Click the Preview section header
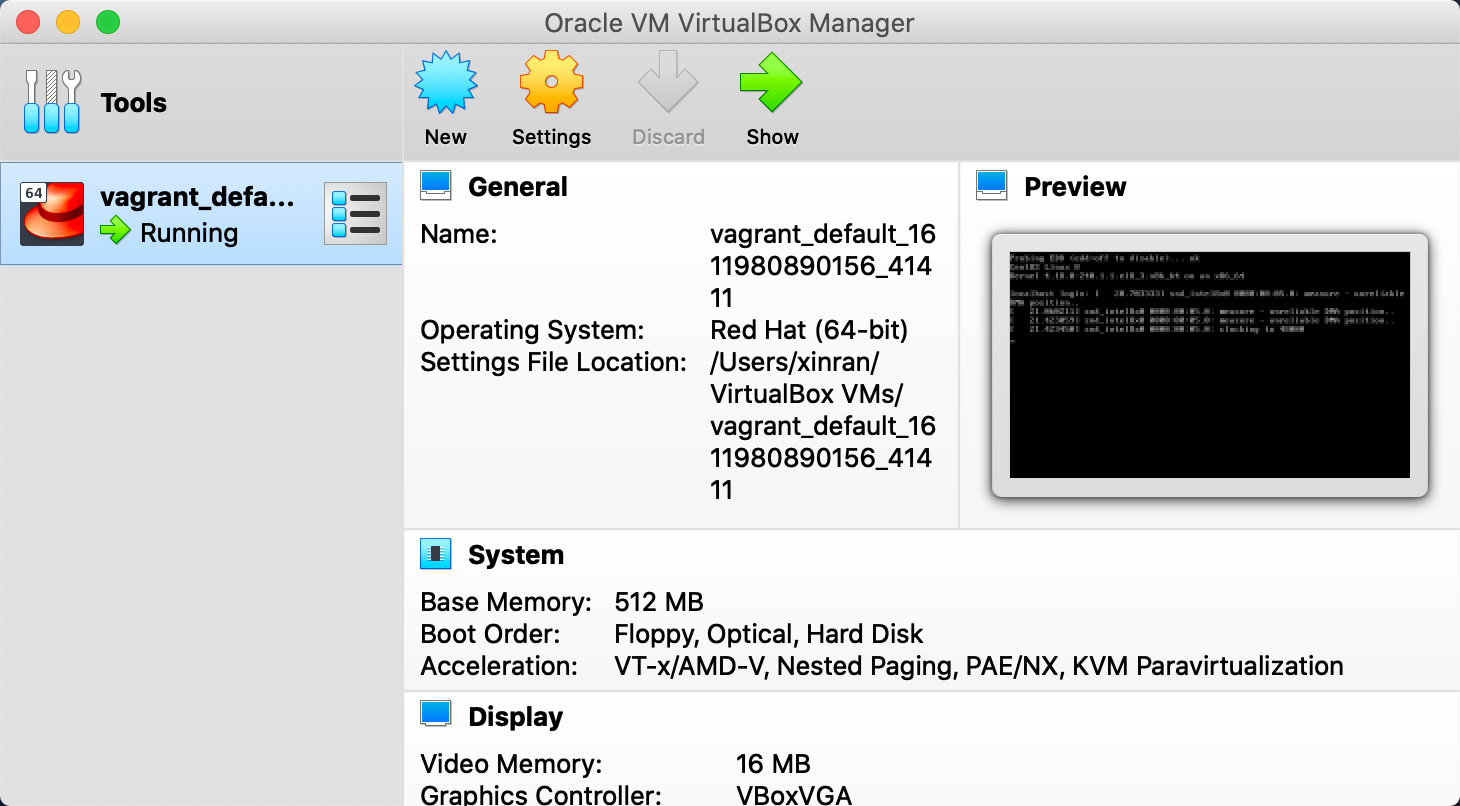 point(1075,187)
